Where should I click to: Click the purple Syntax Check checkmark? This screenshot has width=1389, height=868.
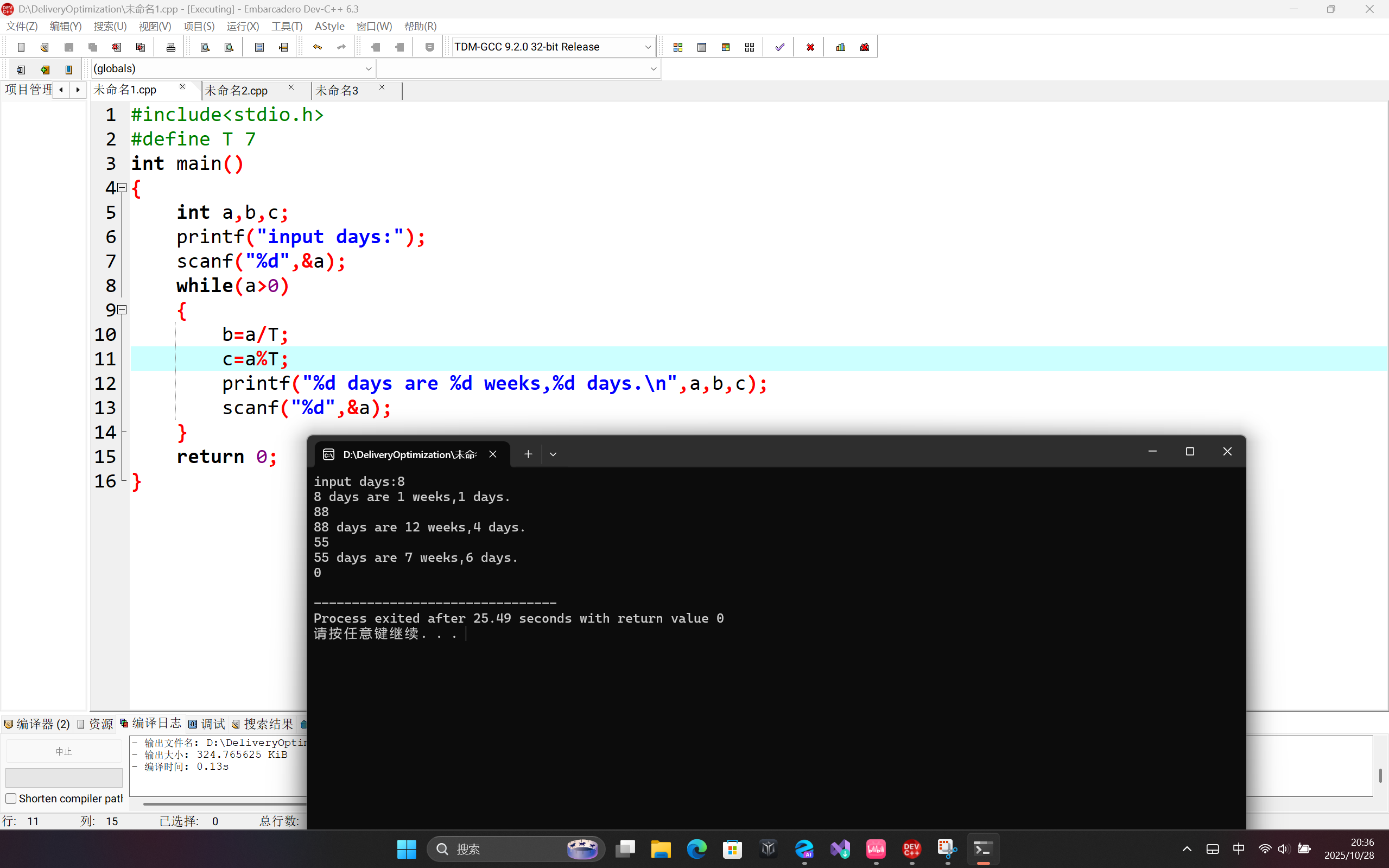pyautogui.click(x=779, y=47)
